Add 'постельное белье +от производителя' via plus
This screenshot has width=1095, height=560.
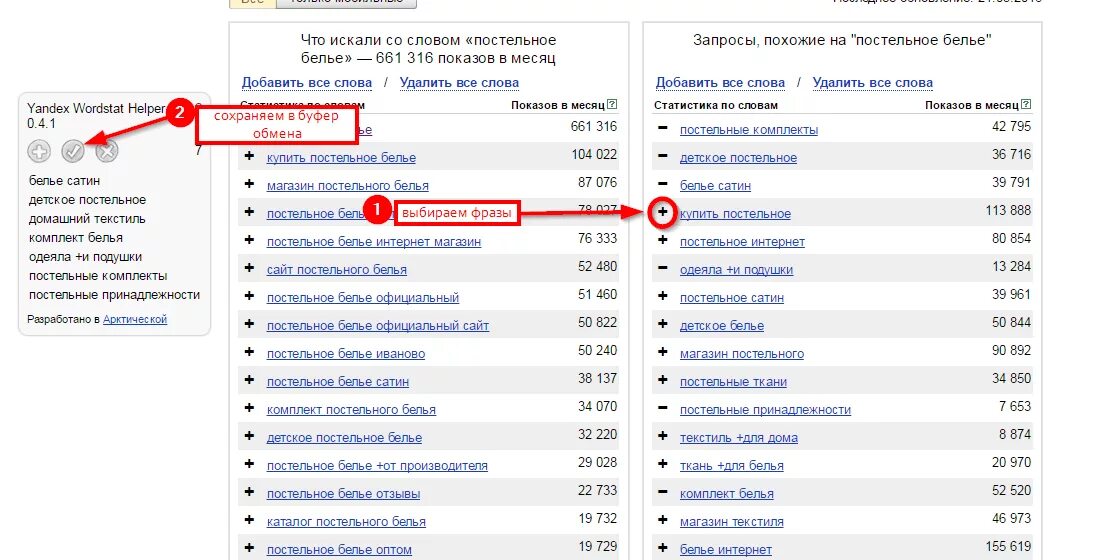pyautogui.click(x=249, y=463)
